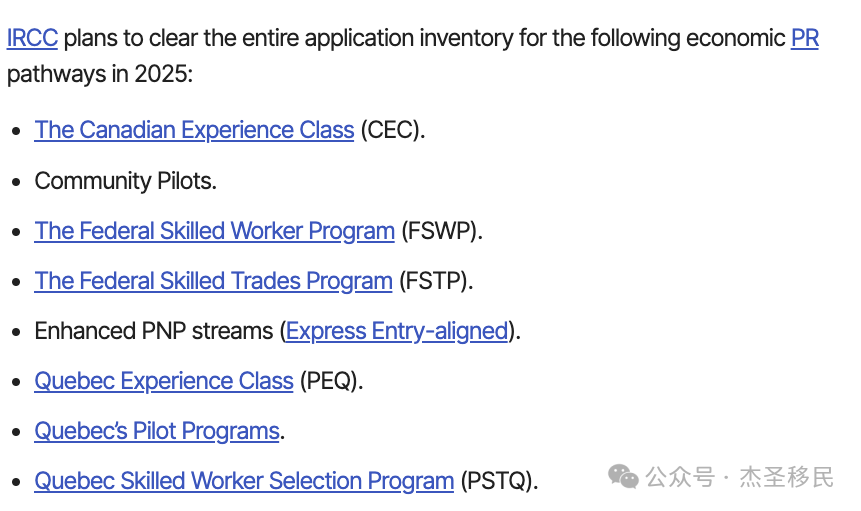Click the 杰圣移民 watermark text

[786, 477]
